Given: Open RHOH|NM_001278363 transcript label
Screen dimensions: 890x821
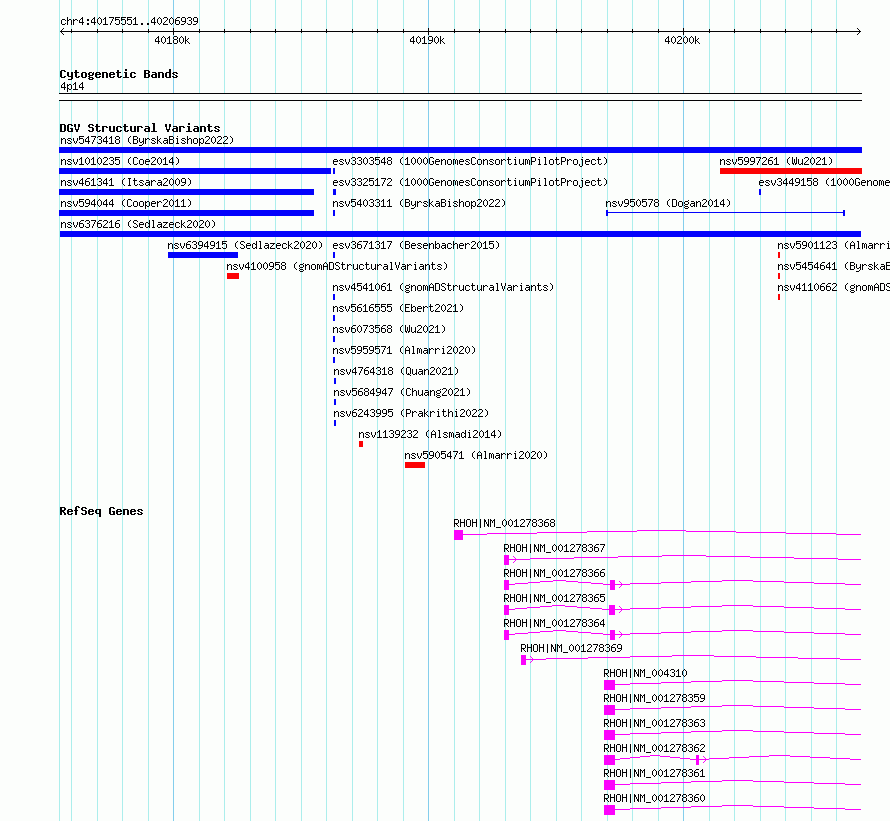Looking at the screenshot, I should coord(654,723).
